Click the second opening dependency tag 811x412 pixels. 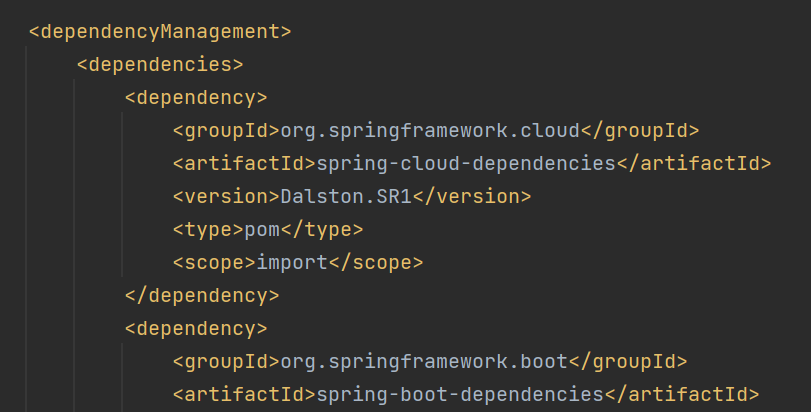[x=196, y=329]
